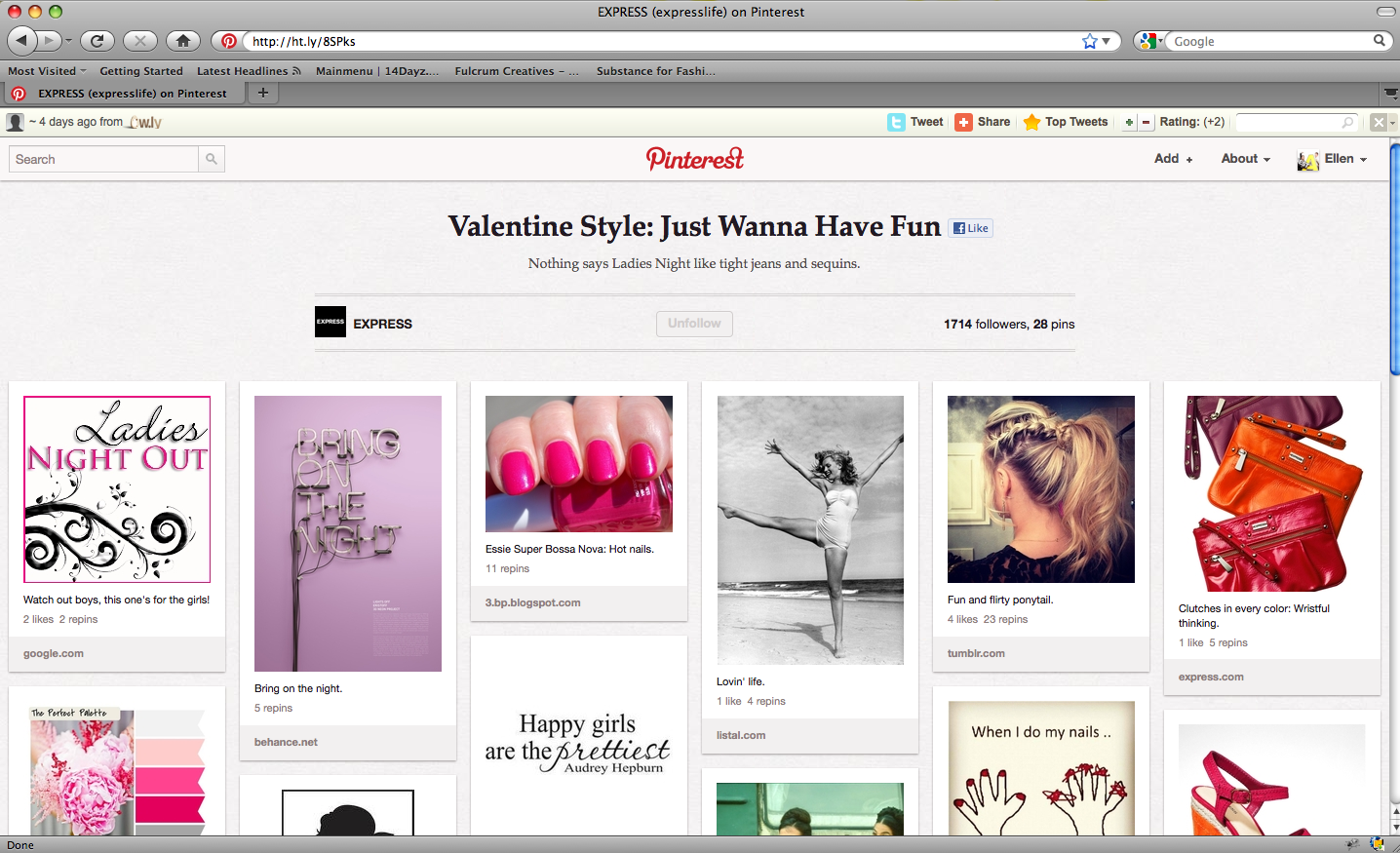This screenshot has height=853, width=1400.
Task: Close the ow.ly bar with X
Action: pyautogui.click(x=1378, y=122)
